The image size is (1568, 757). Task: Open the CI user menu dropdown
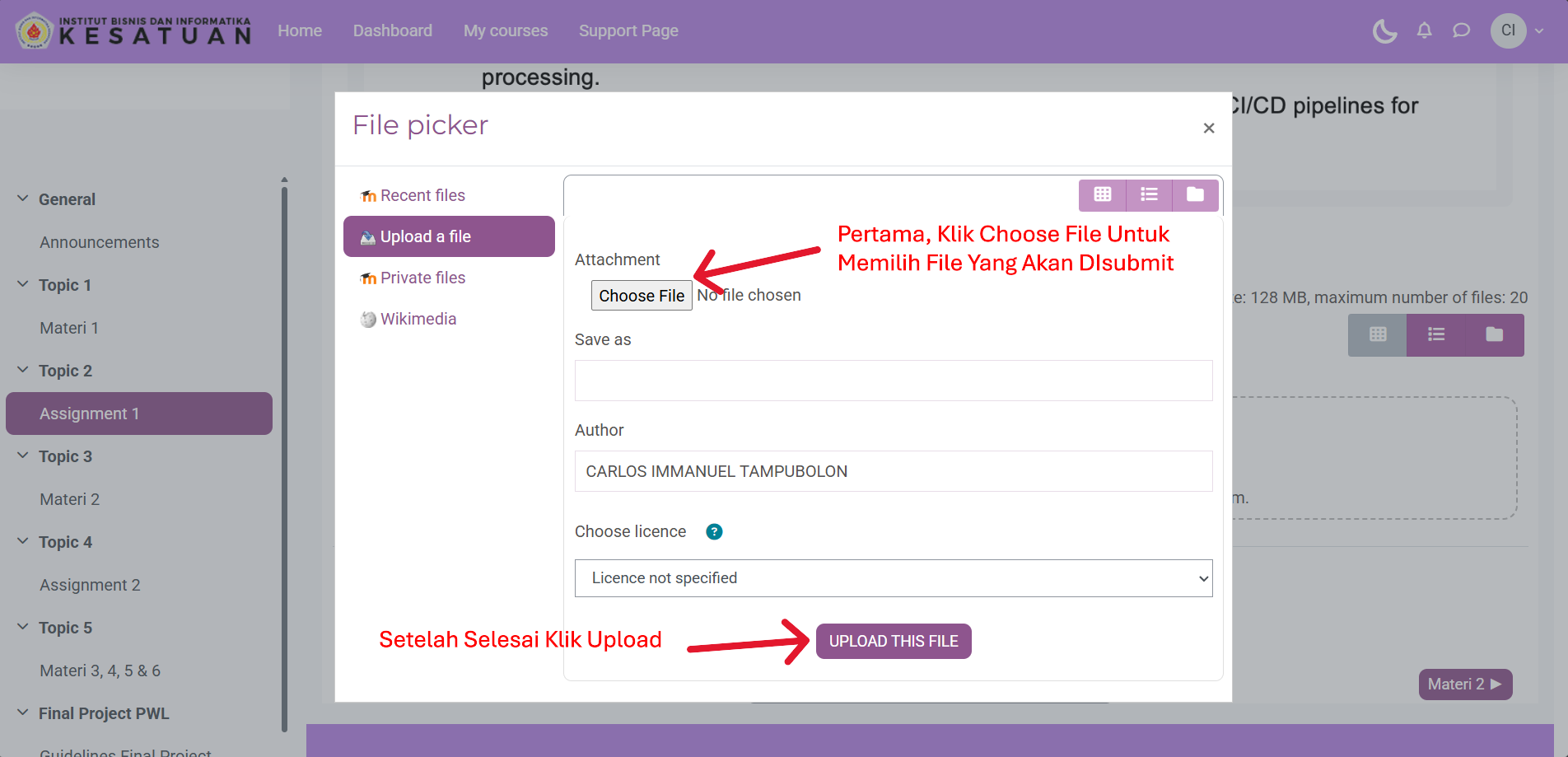[x=1517, y=31]
